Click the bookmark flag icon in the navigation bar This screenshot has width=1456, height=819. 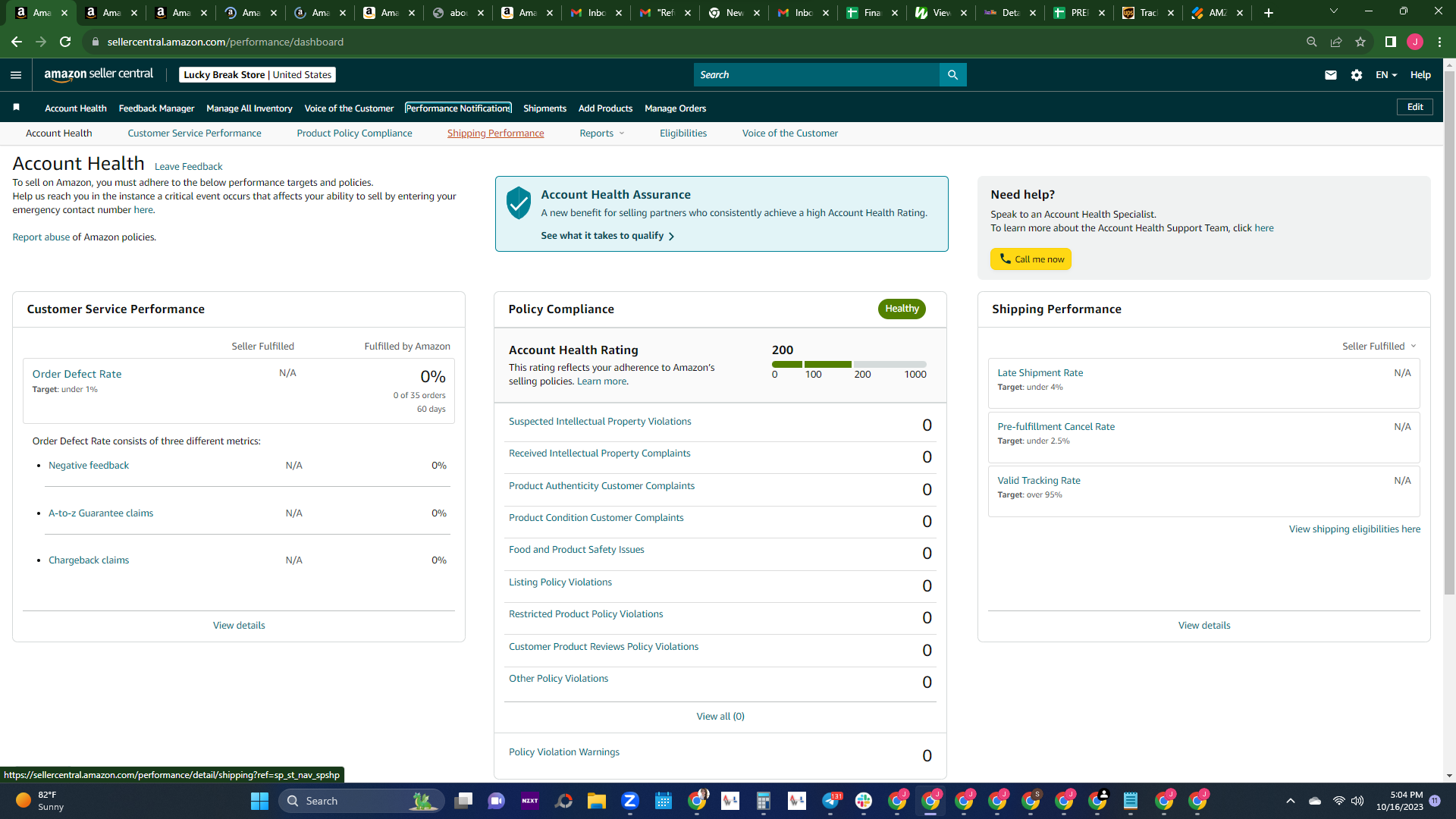coord(17,108)
